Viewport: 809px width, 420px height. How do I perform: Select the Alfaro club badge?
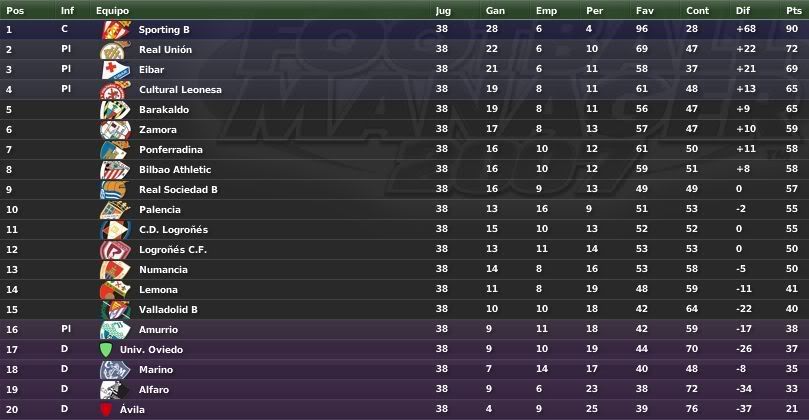pos(116,390)
